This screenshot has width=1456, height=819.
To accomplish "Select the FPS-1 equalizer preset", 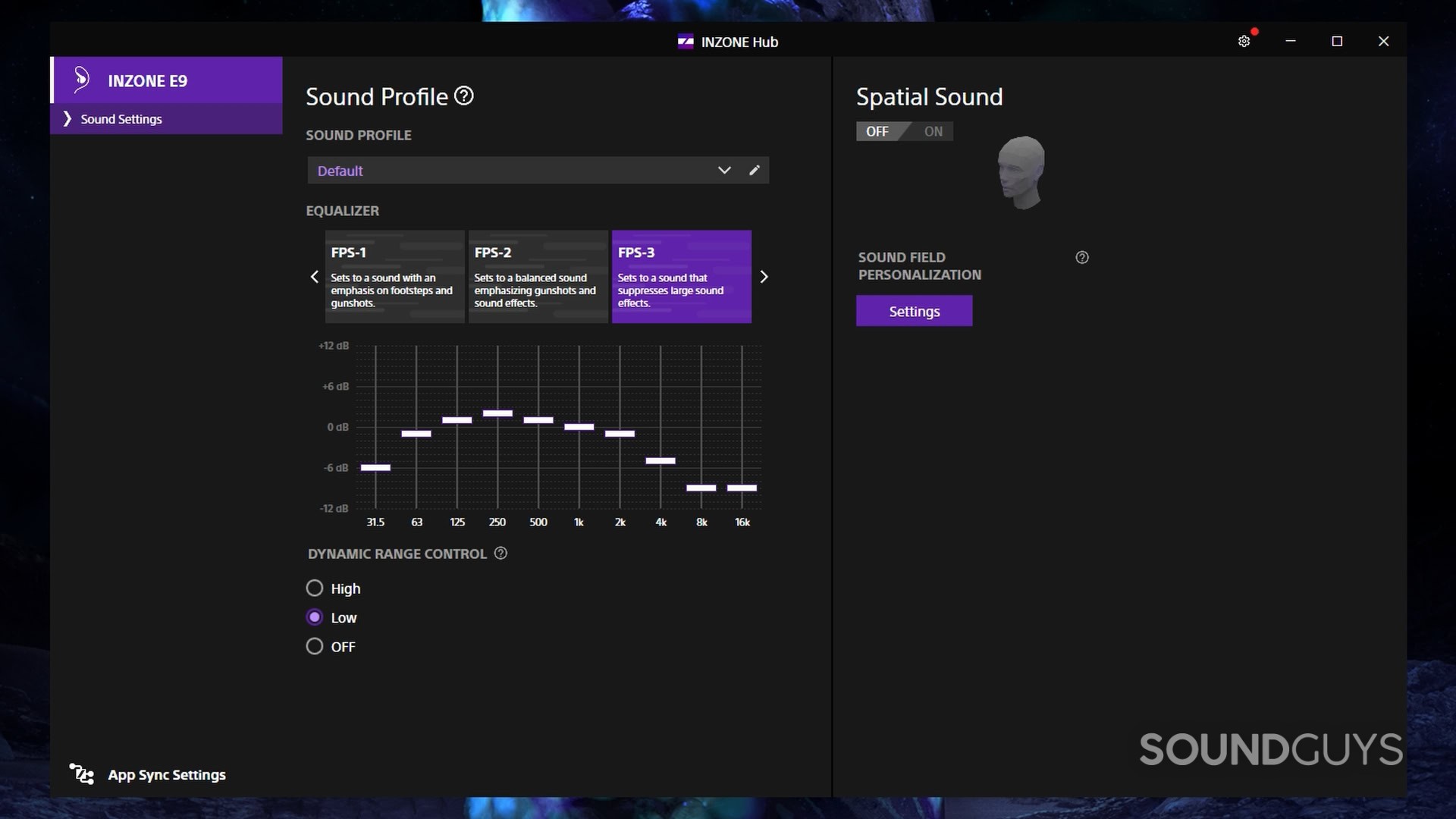I will (394, 277).
